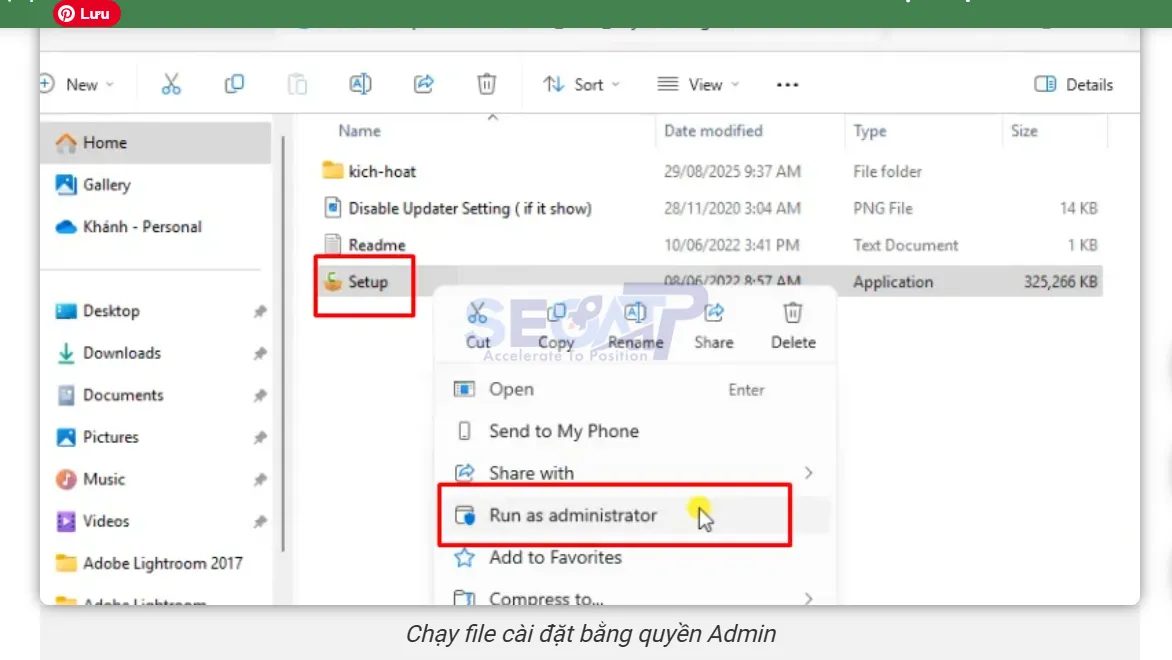Screen dimensions: 1172x660
Task: Open the View dropdown
Action: click(698, 85)
